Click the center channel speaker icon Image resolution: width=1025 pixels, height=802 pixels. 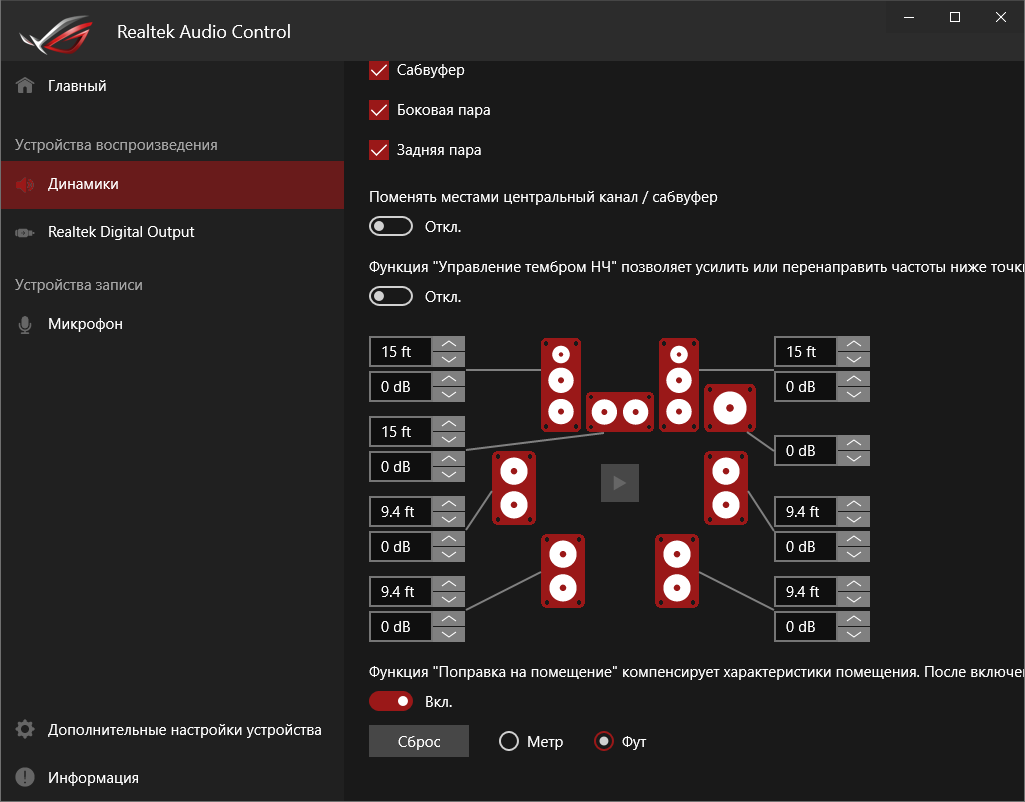tap(618, 411)
